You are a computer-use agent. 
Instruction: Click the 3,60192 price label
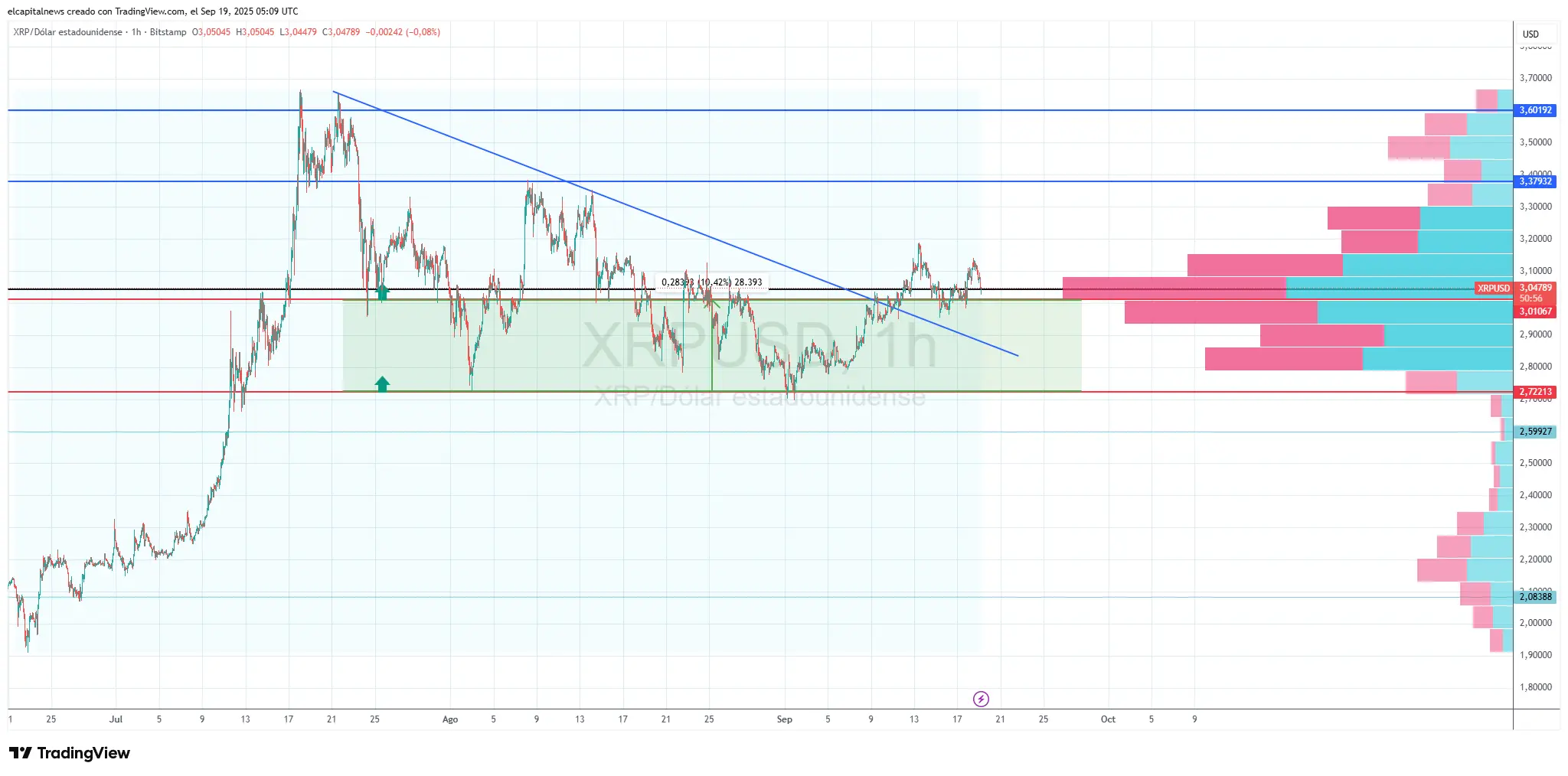pyautogui.click(x=1535, y=110)
